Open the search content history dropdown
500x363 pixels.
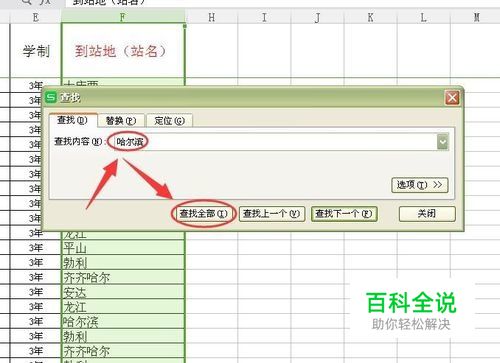point(443,142)
